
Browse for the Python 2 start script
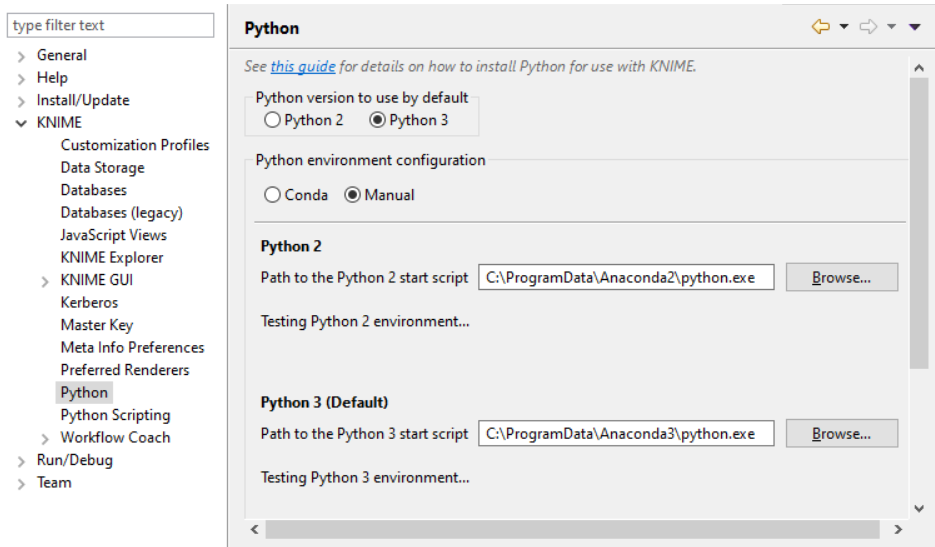tap(841, 277)
